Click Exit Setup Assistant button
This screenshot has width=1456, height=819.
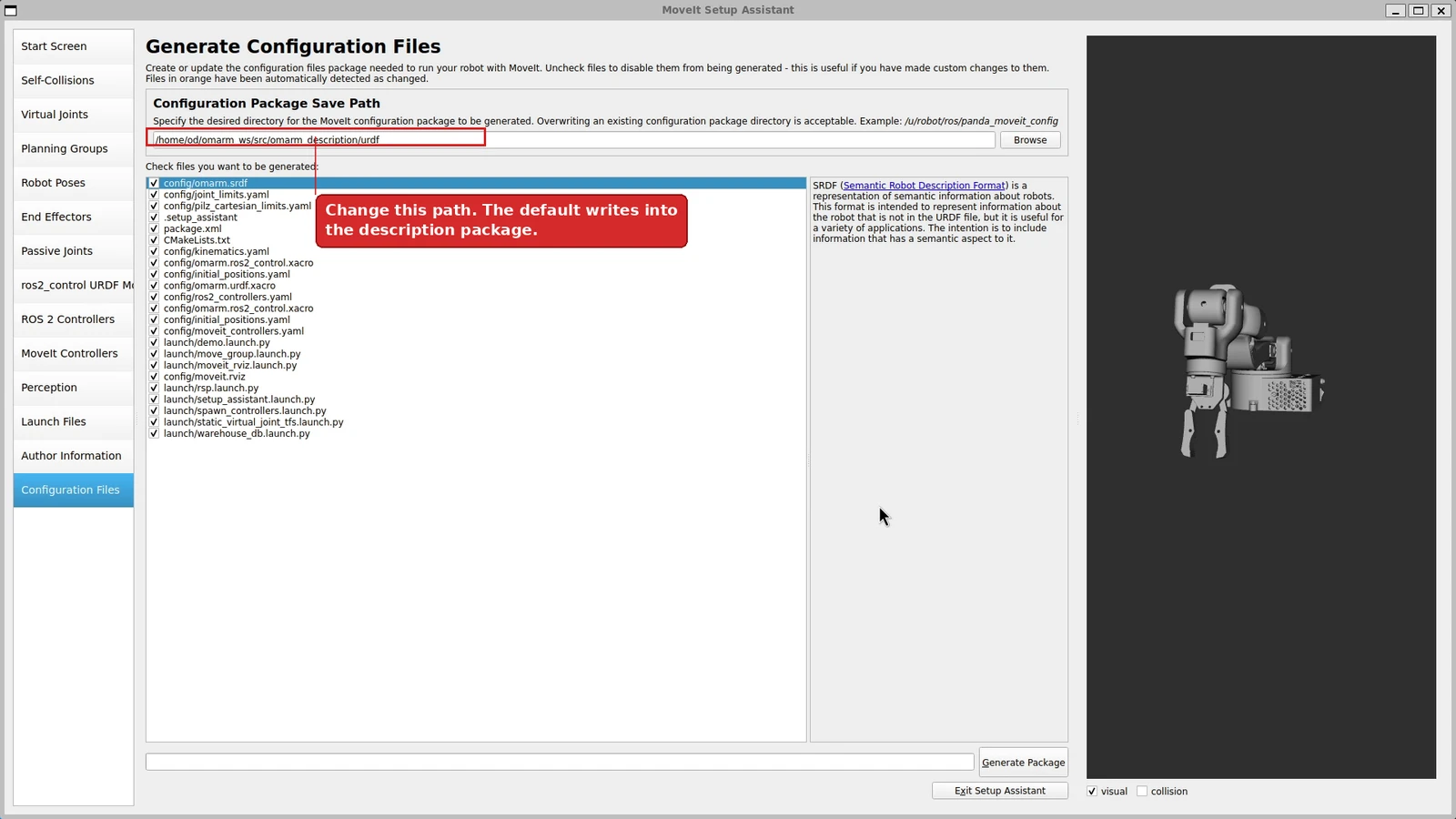coord(999,791)
